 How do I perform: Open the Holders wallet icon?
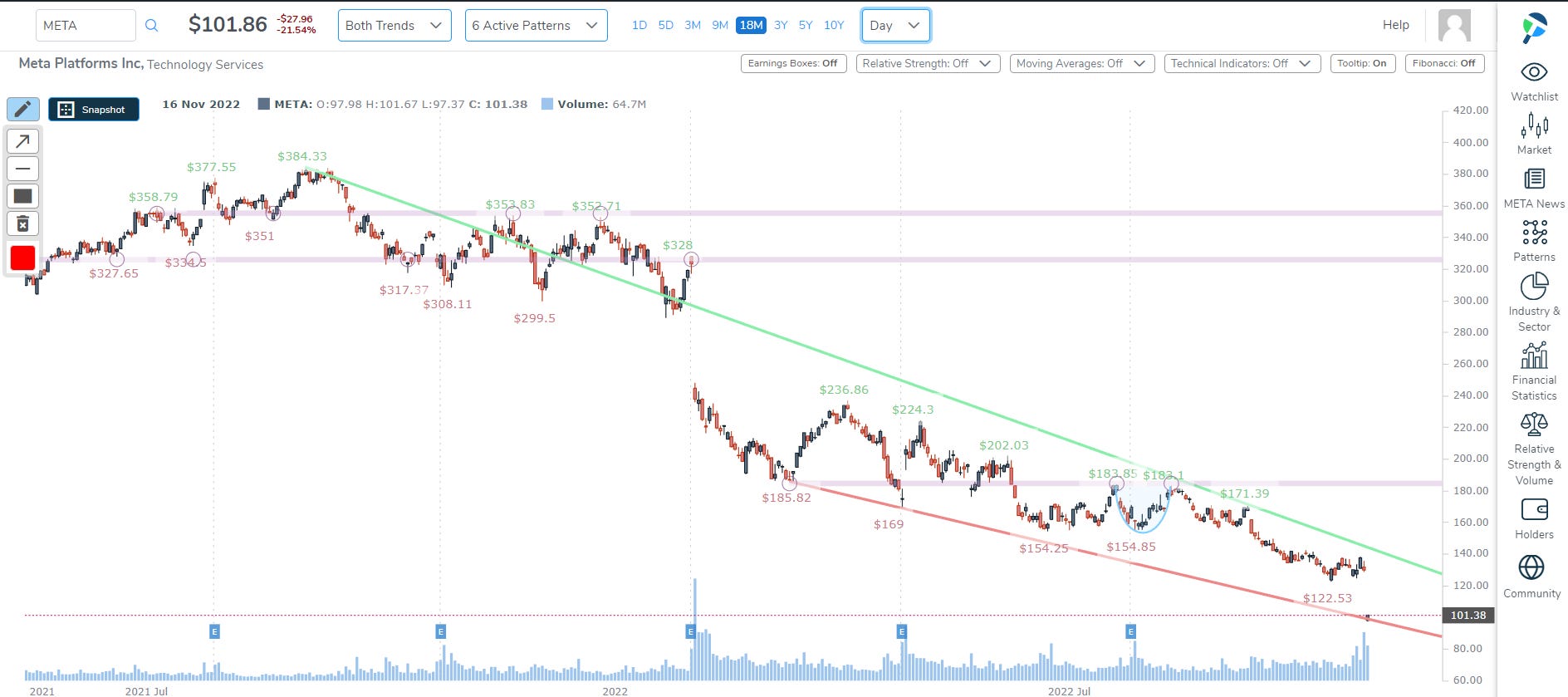tap(1534, 509)
